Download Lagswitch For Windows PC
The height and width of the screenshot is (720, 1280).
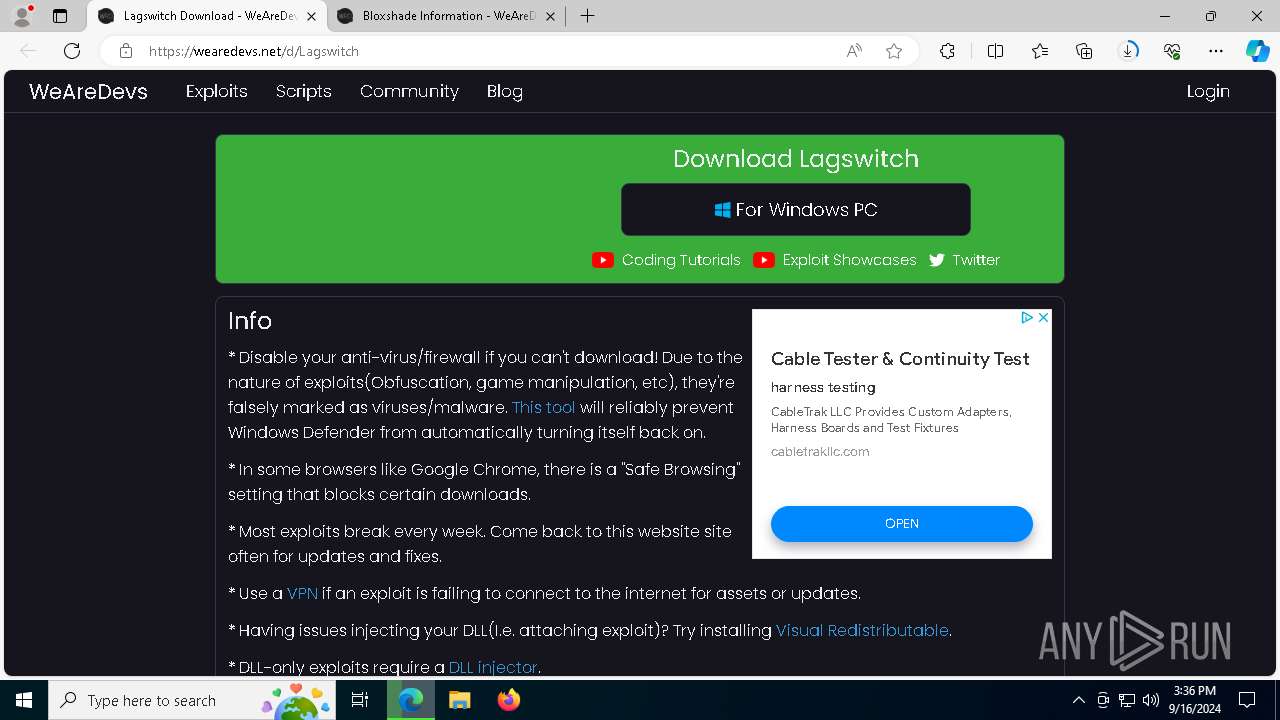click(796, 210)
